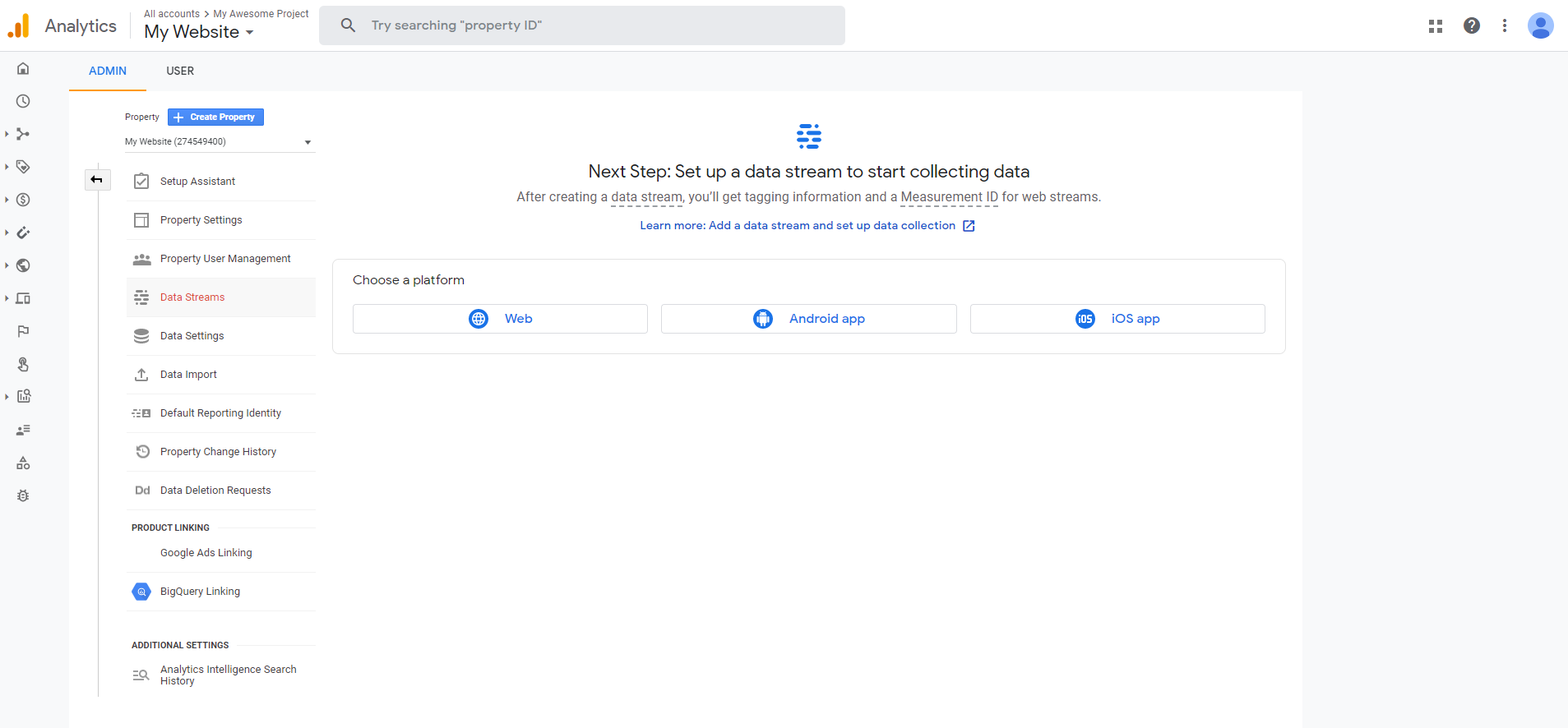1568x728 pixels.
Task: Expand the Monetization section arrow
Action: [7, 200]
